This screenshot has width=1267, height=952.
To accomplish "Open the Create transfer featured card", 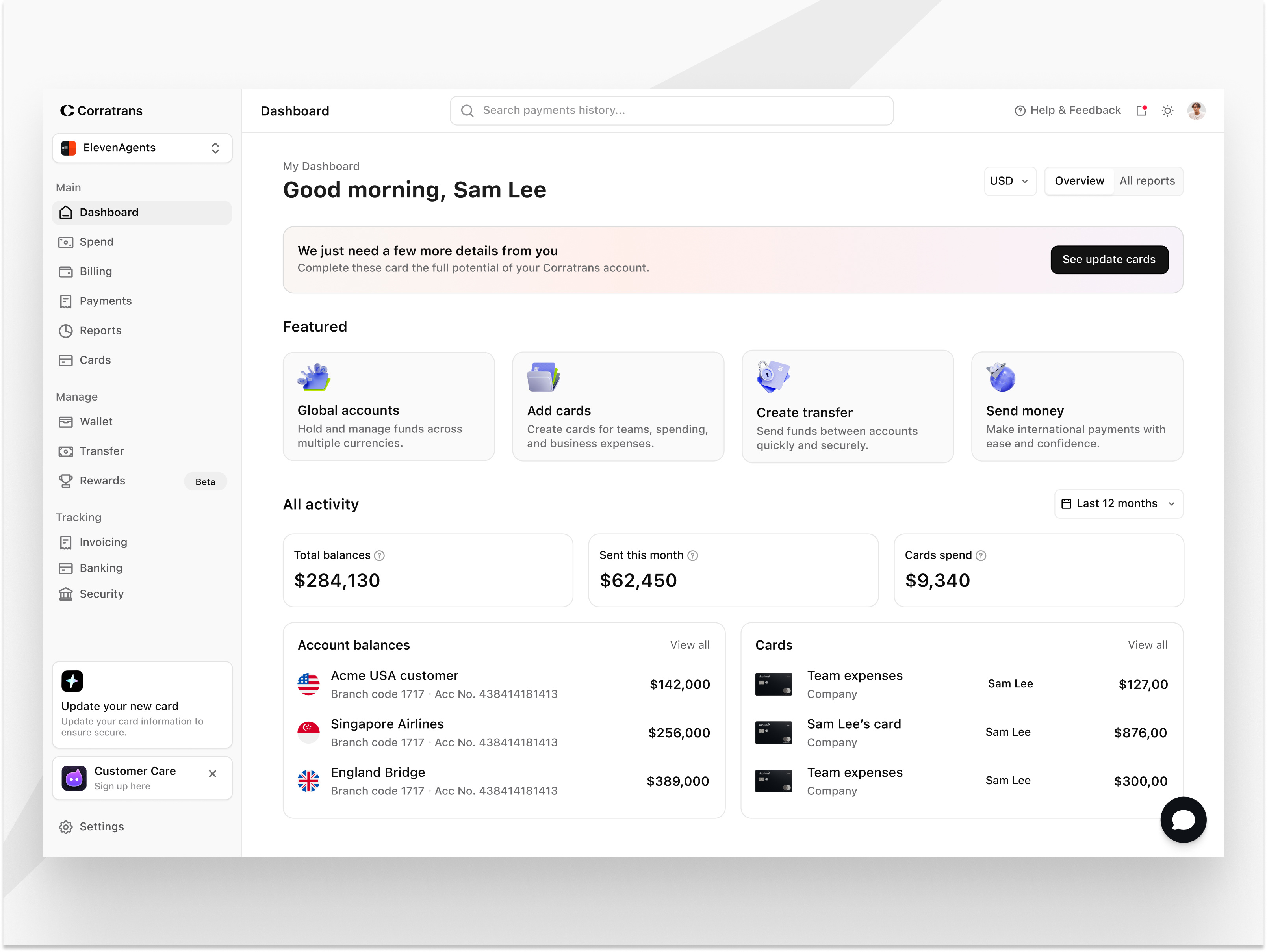I will click(847, 407).
